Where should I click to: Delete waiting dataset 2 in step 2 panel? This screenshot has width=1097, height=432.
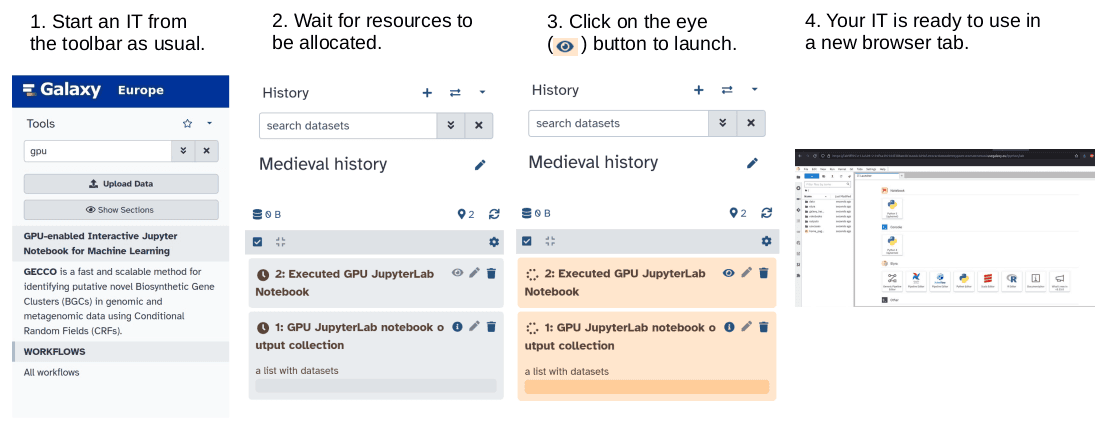(x=491, y=273)
